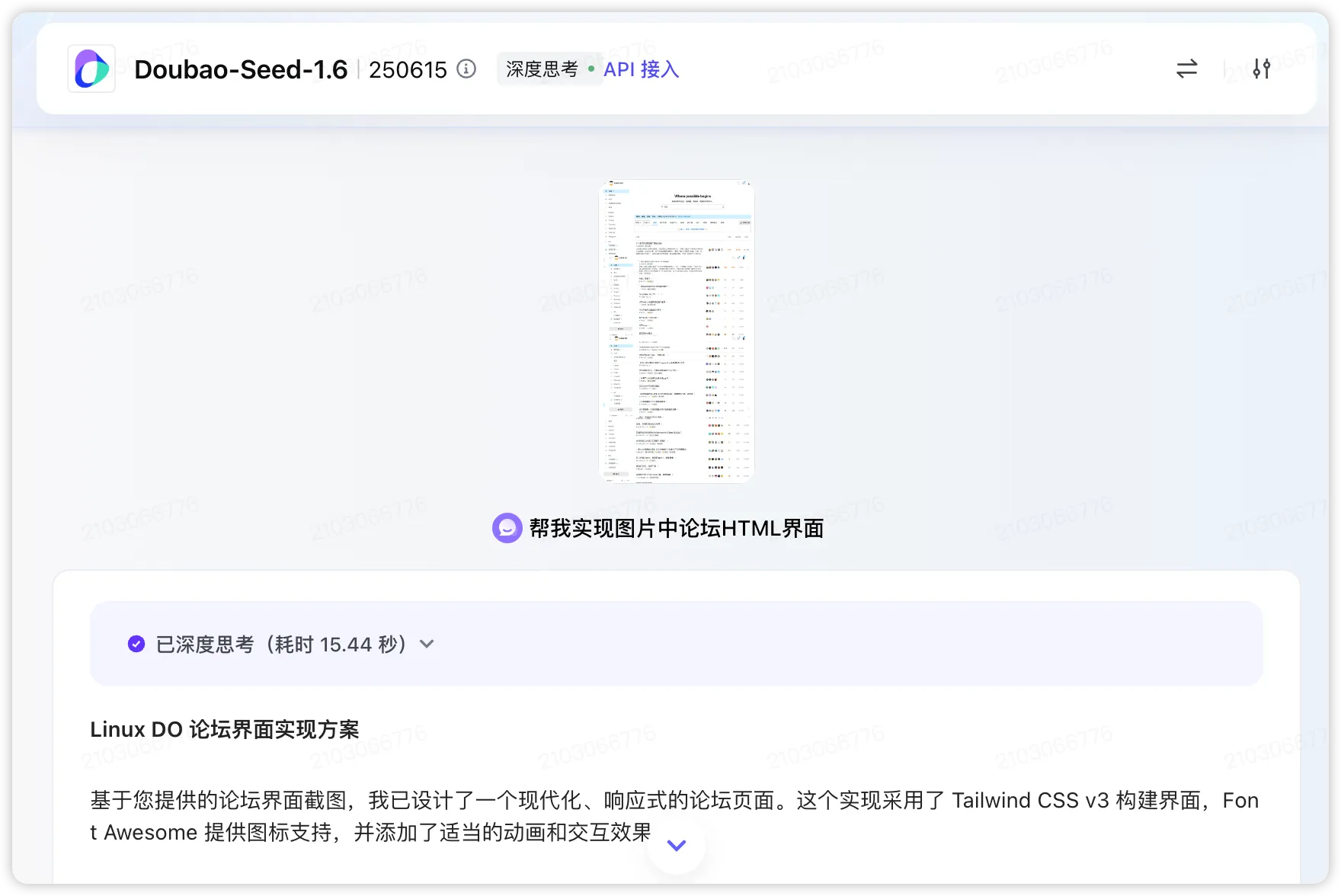This screenshot has height=896, width=1341.
Task: Open the parameter settings sliders icon
Action: (x=1262, y=69)
